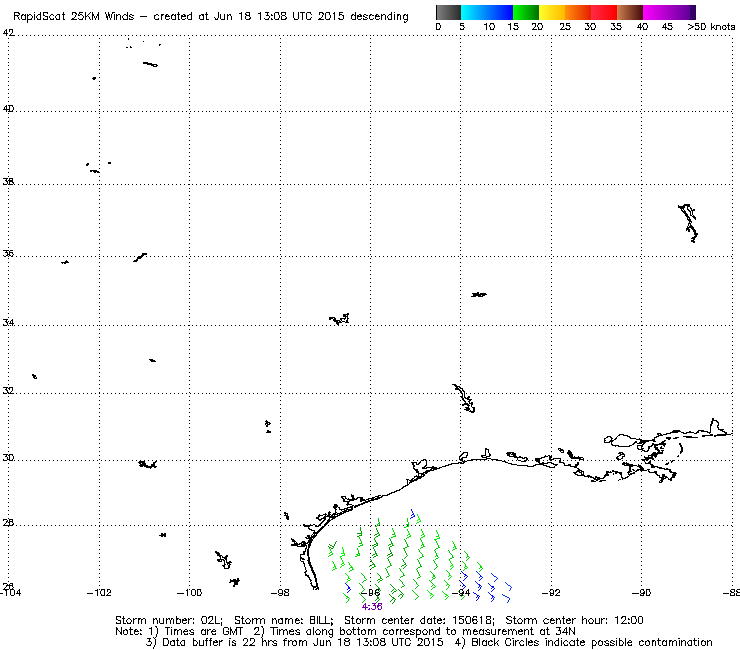740x650 pixels.
Task: Click latitude label 42 on the left axis
Action: [8, 33]
